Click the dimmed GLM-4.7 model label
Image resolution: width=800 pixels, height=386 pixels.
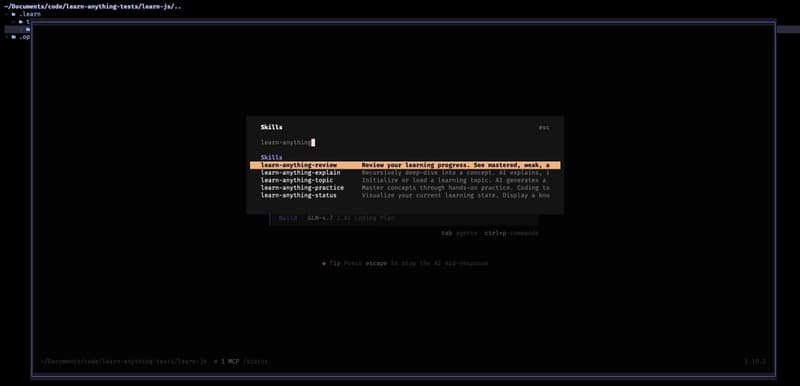point(320,218)
